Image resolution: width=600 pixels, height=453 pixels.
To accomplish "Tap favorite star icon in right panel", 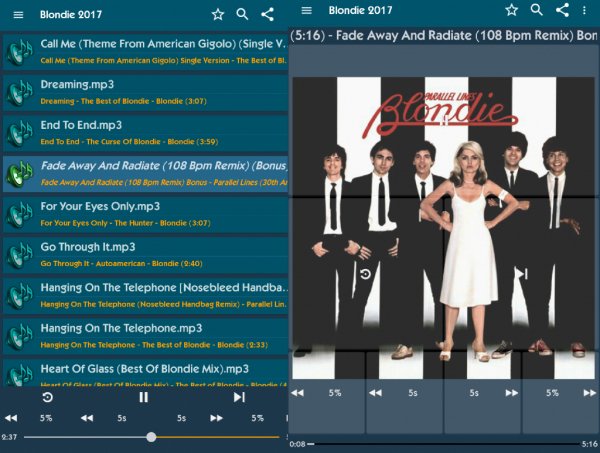I will [x=511, y=10].
